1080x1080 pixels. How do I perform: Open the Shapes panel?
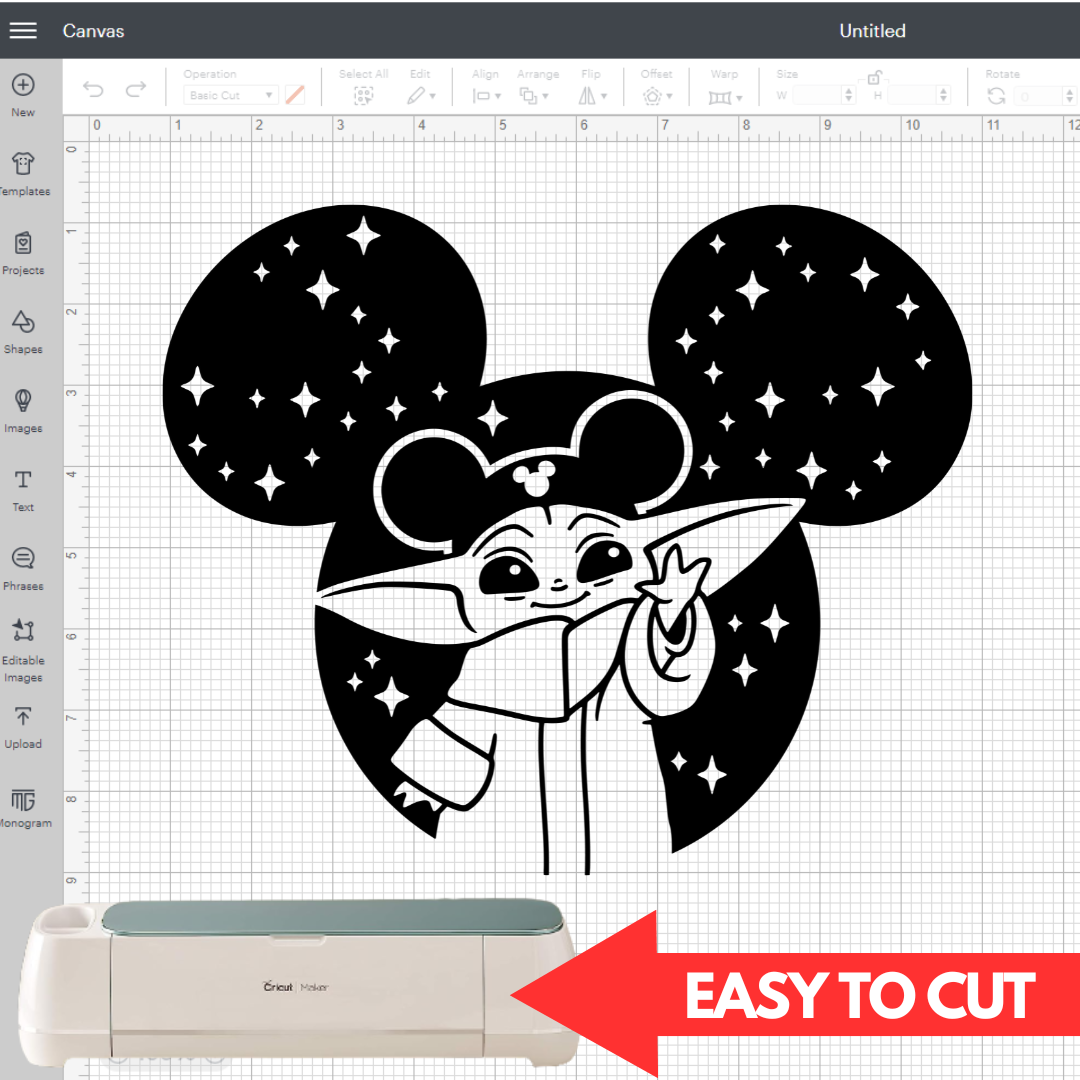point(23,332)
